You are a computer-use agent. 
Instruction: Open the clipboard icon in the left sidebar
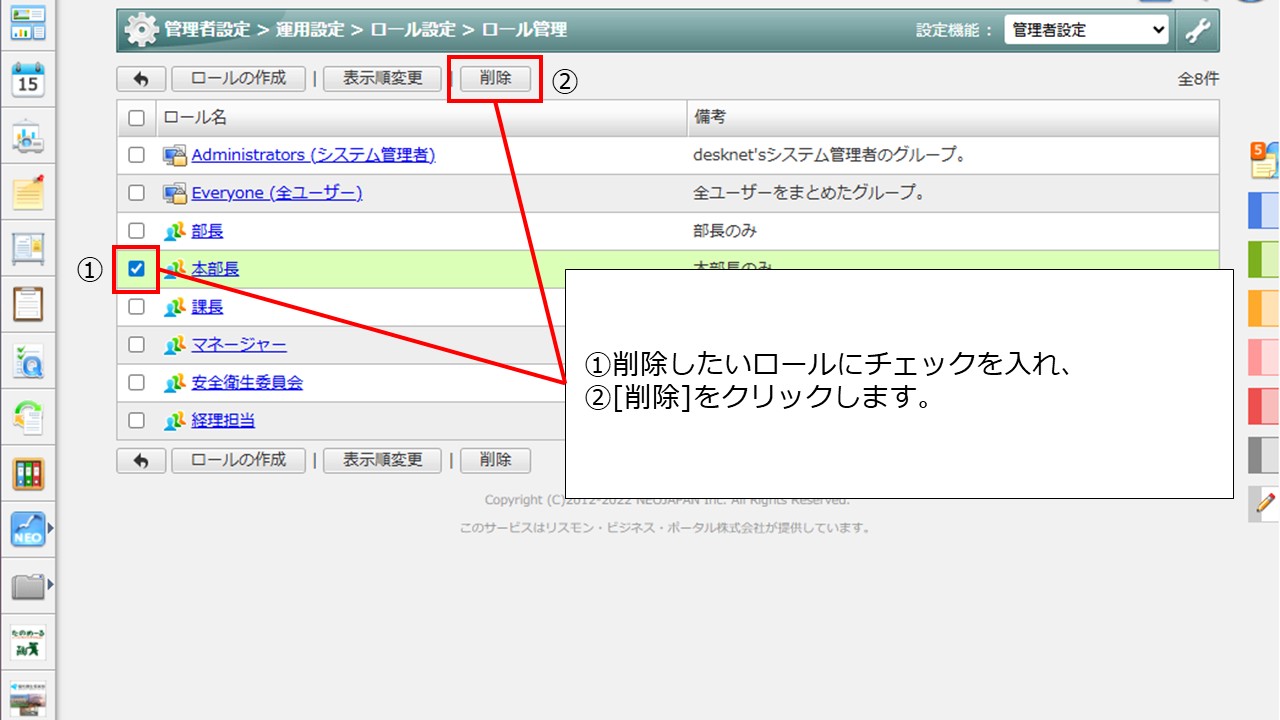click(x=28, y=304)
